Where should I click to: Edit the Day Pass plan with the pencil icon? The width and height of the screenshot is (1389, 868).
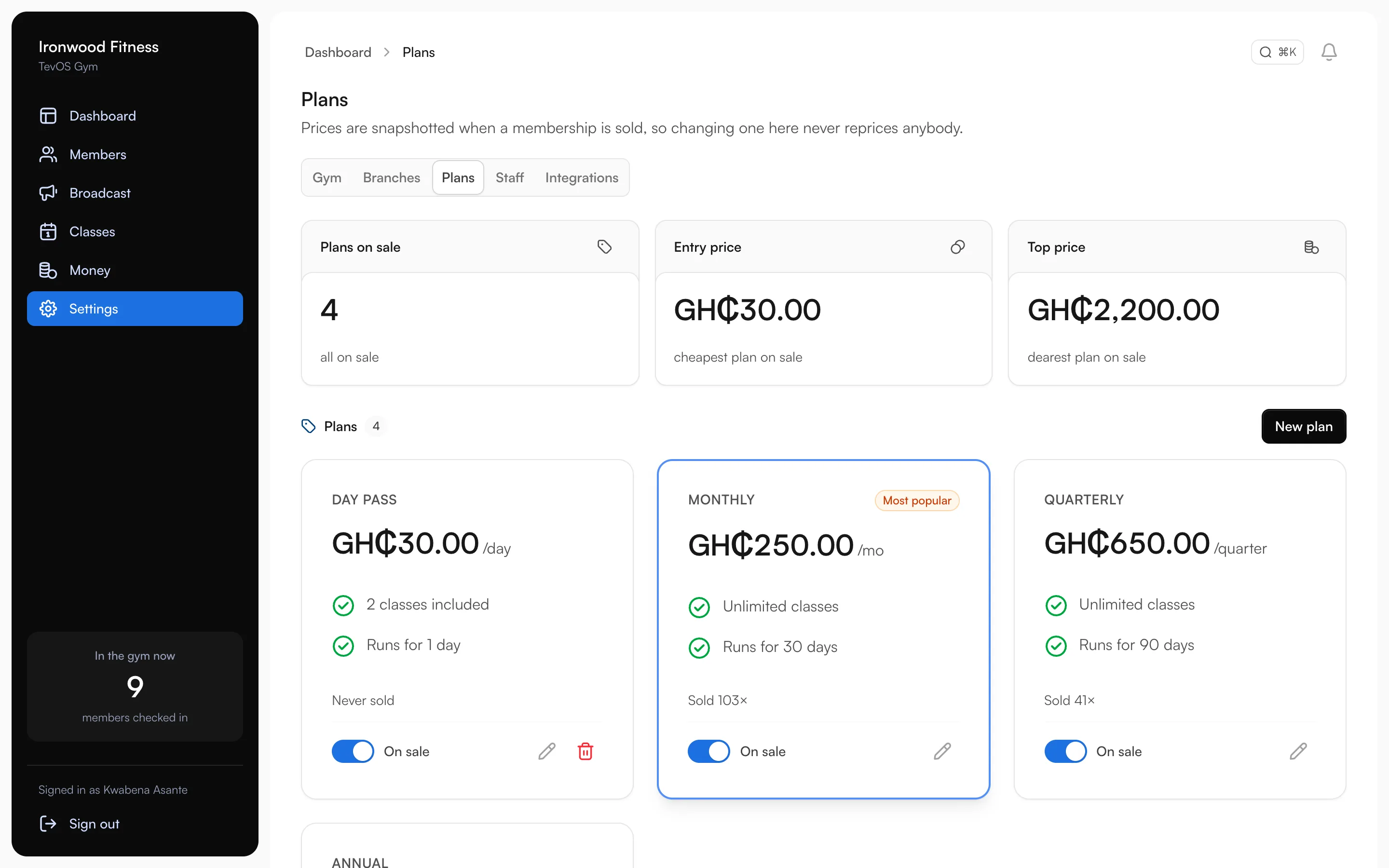point(546,751)
